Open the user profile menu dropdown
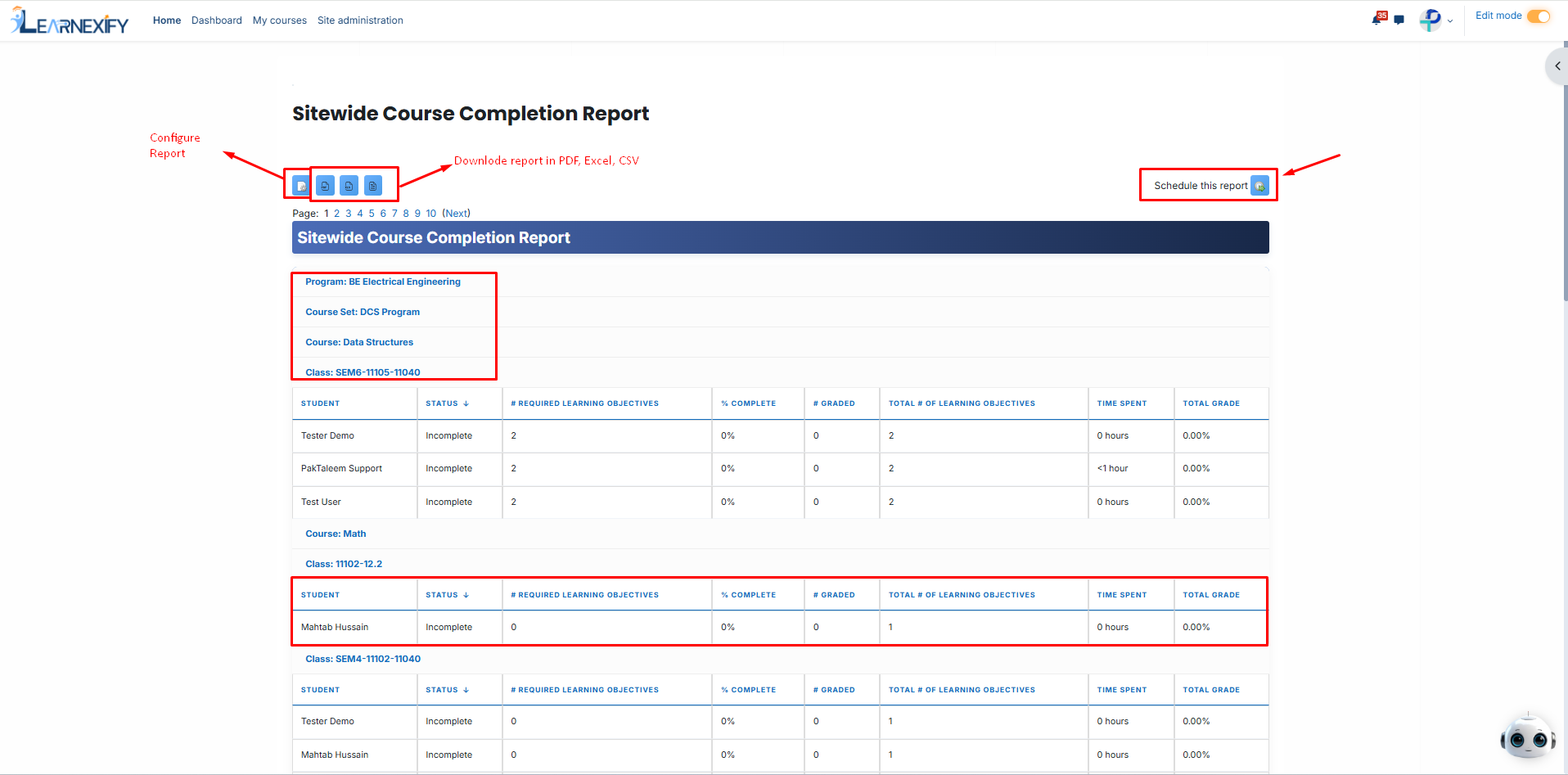1568x775 pixels. point(1436,20)
